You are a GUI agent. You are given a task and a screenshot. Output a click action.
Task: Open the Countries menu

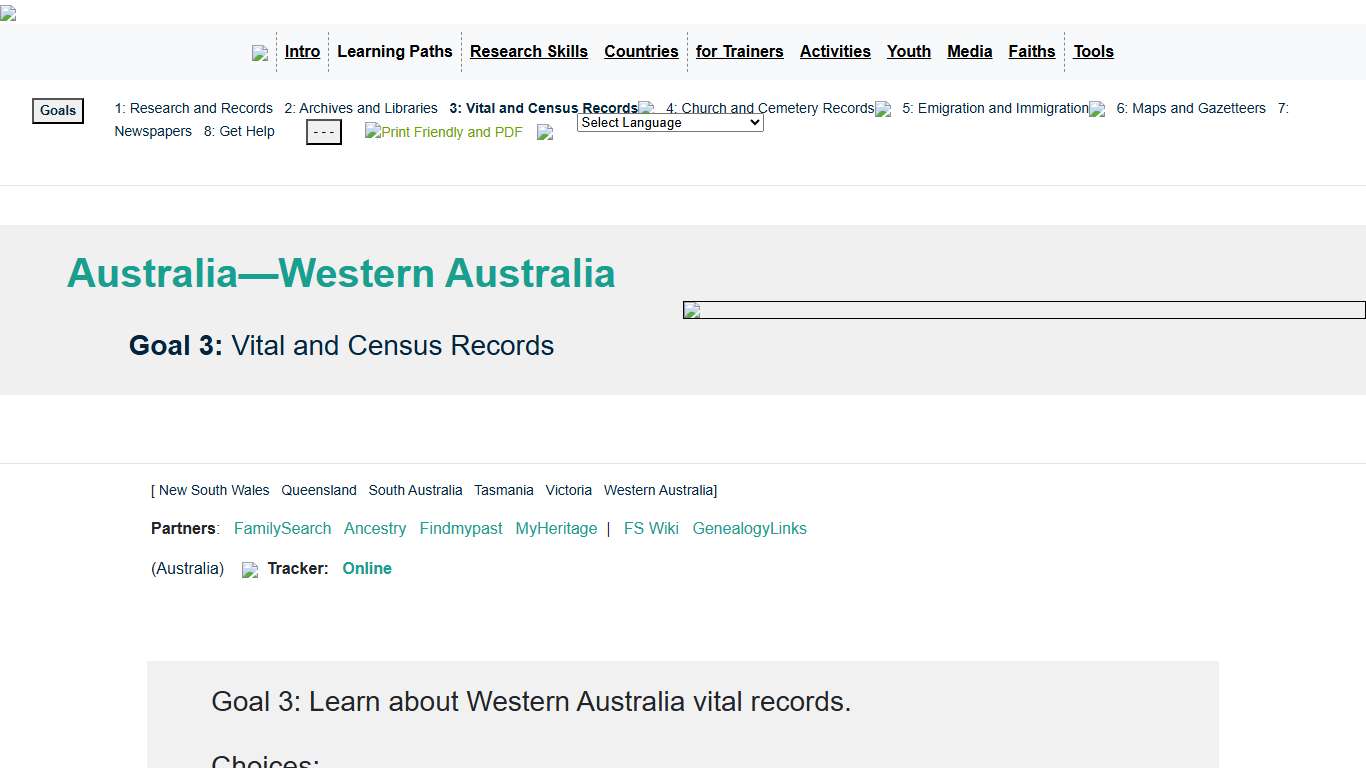(641, 51)
